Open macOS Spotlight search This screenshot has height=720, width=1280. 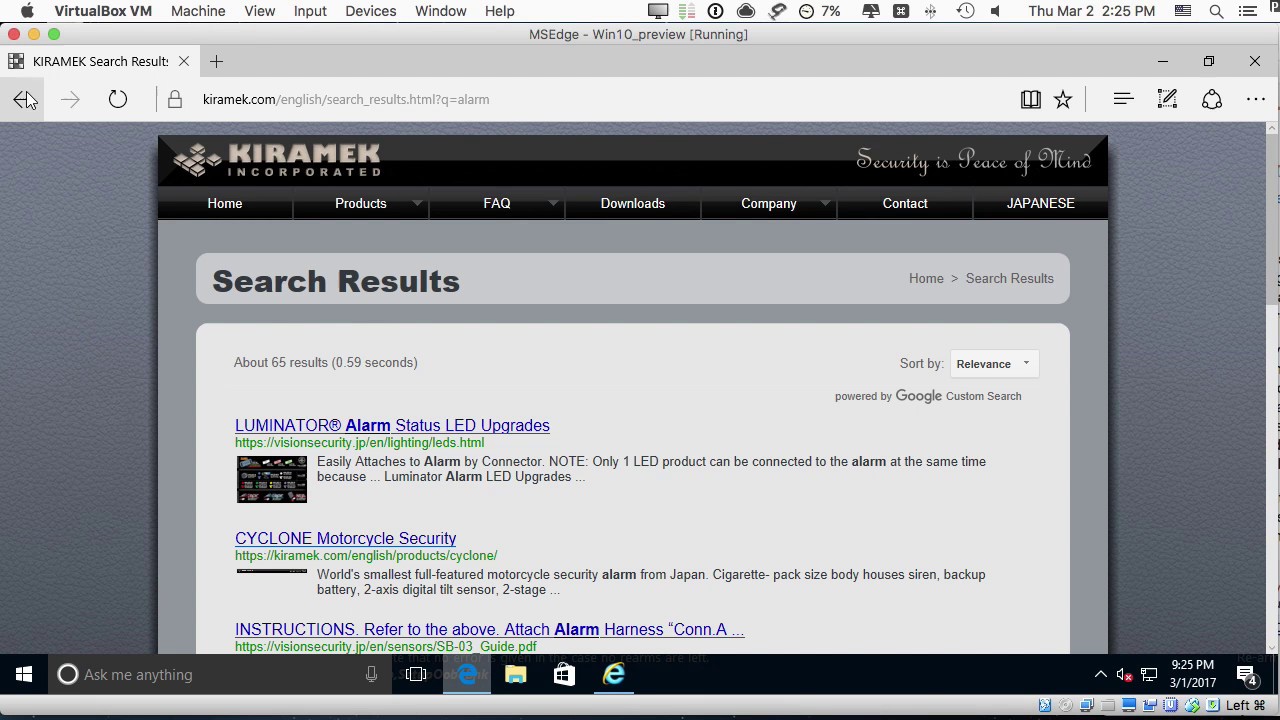[1216, 11]
